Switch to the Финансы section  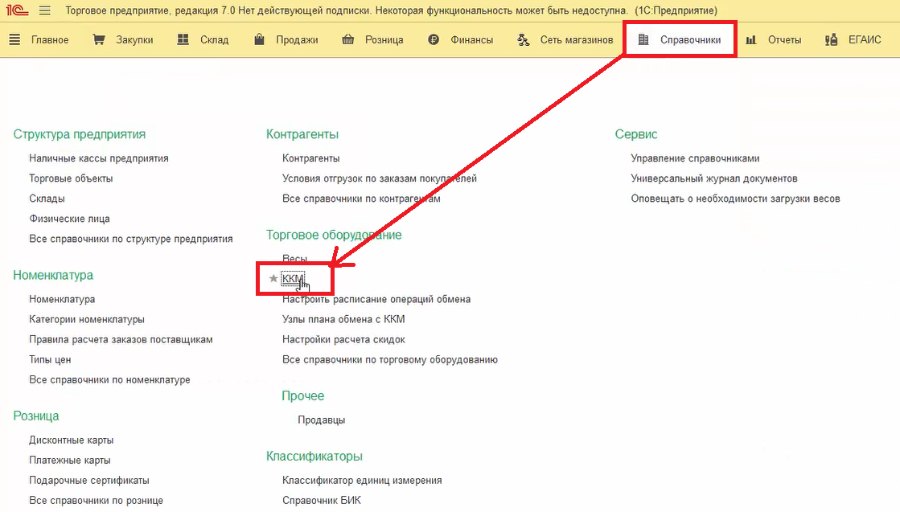(x=471, y=40)
